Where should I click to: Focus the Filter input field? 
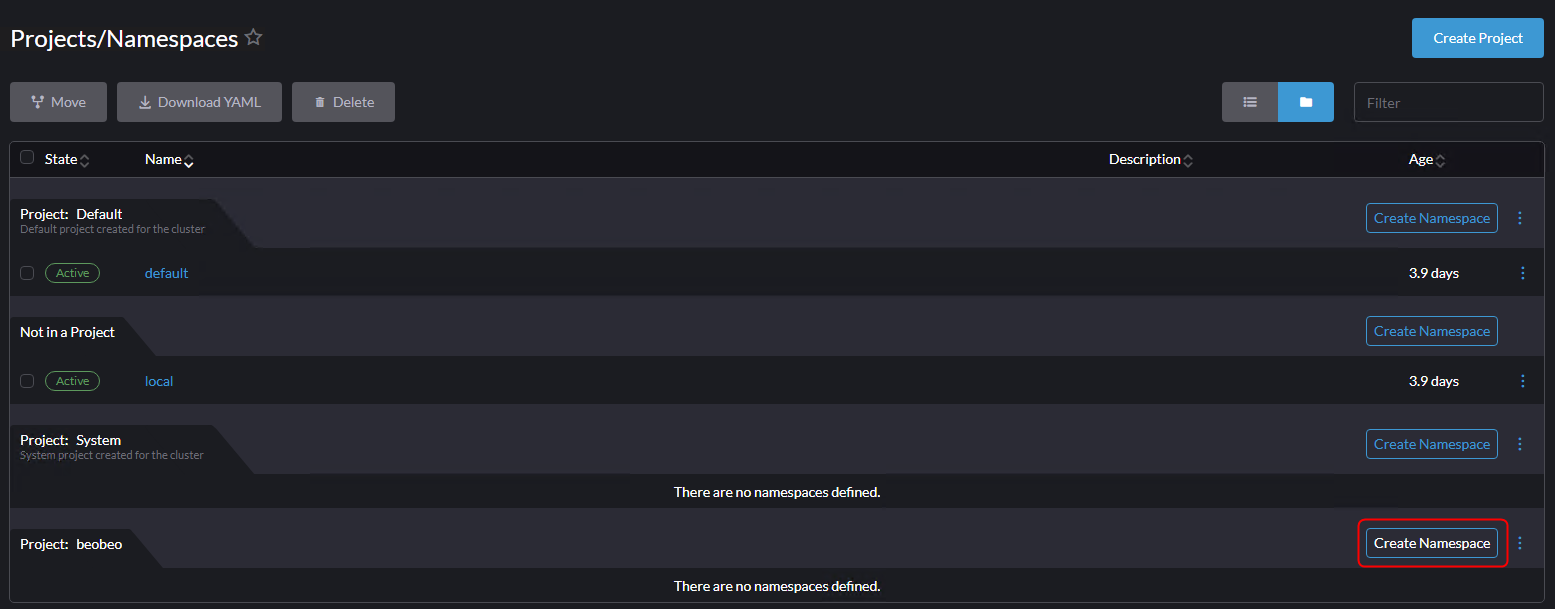tap(1448, 102)
